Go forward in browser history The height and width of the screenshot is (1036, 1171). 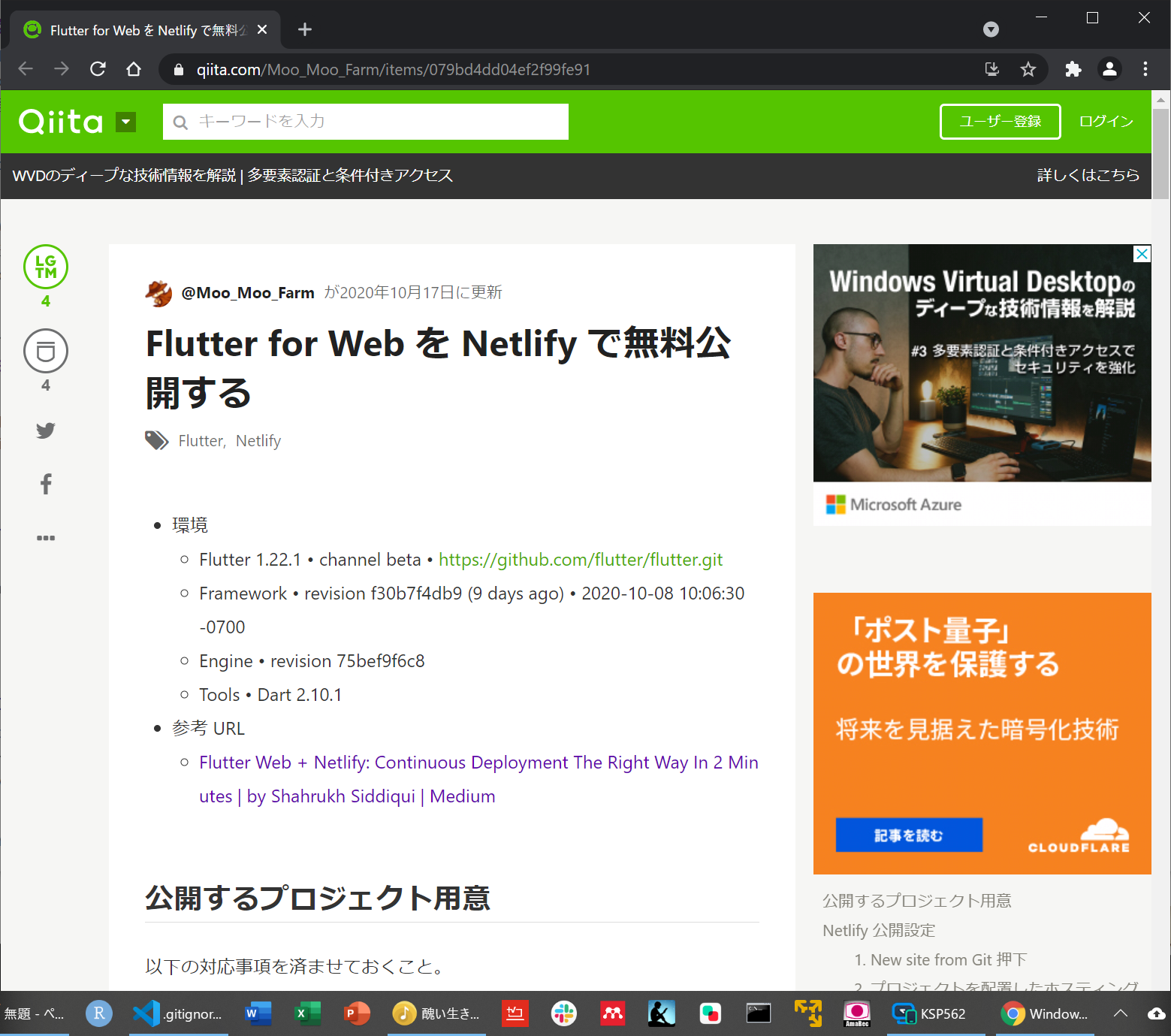pos(62,69)
